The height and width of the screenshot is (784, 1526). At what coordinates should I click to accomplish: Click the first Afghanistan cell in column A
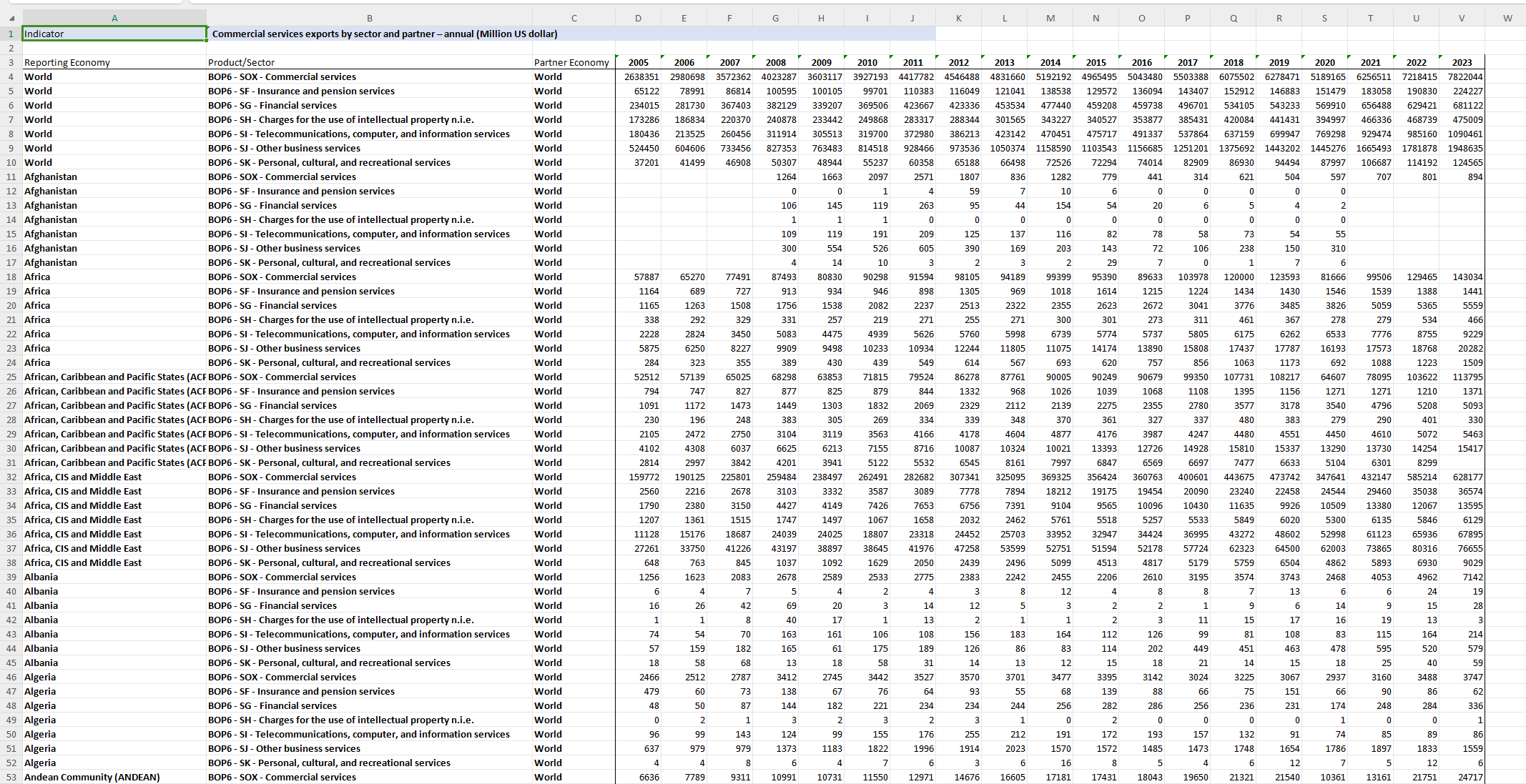[x=51, y=177]
